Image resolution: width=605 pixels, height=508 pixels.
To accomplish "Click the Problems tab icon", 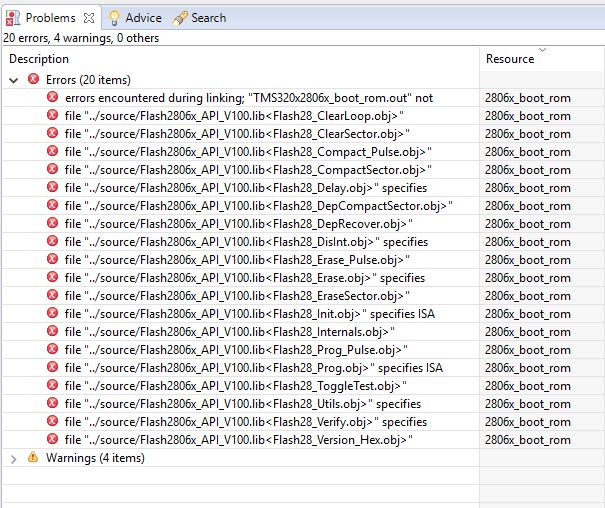I will click(x=13, y=18).
